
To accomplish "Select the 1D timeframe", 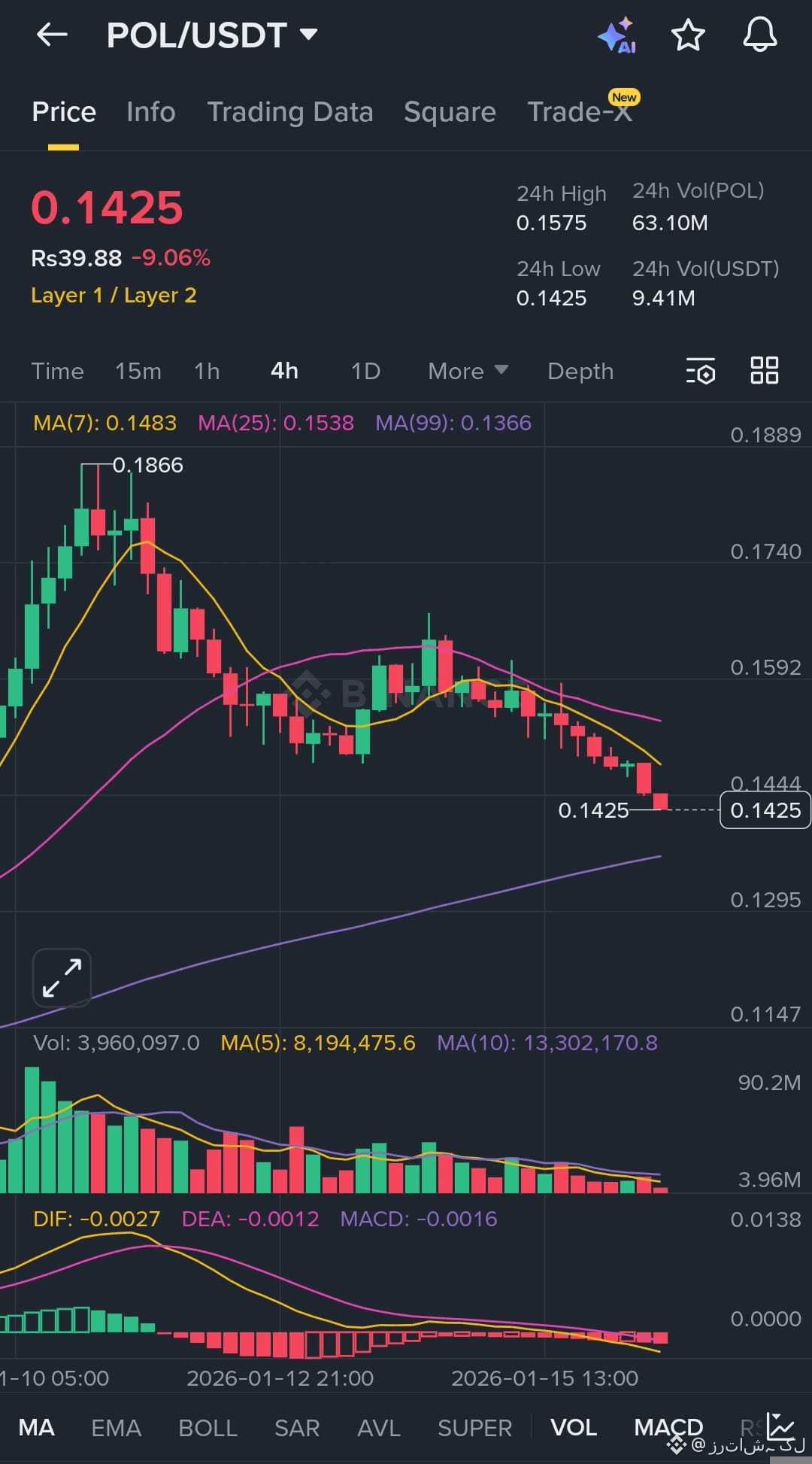I will click(x=365, y=371).
